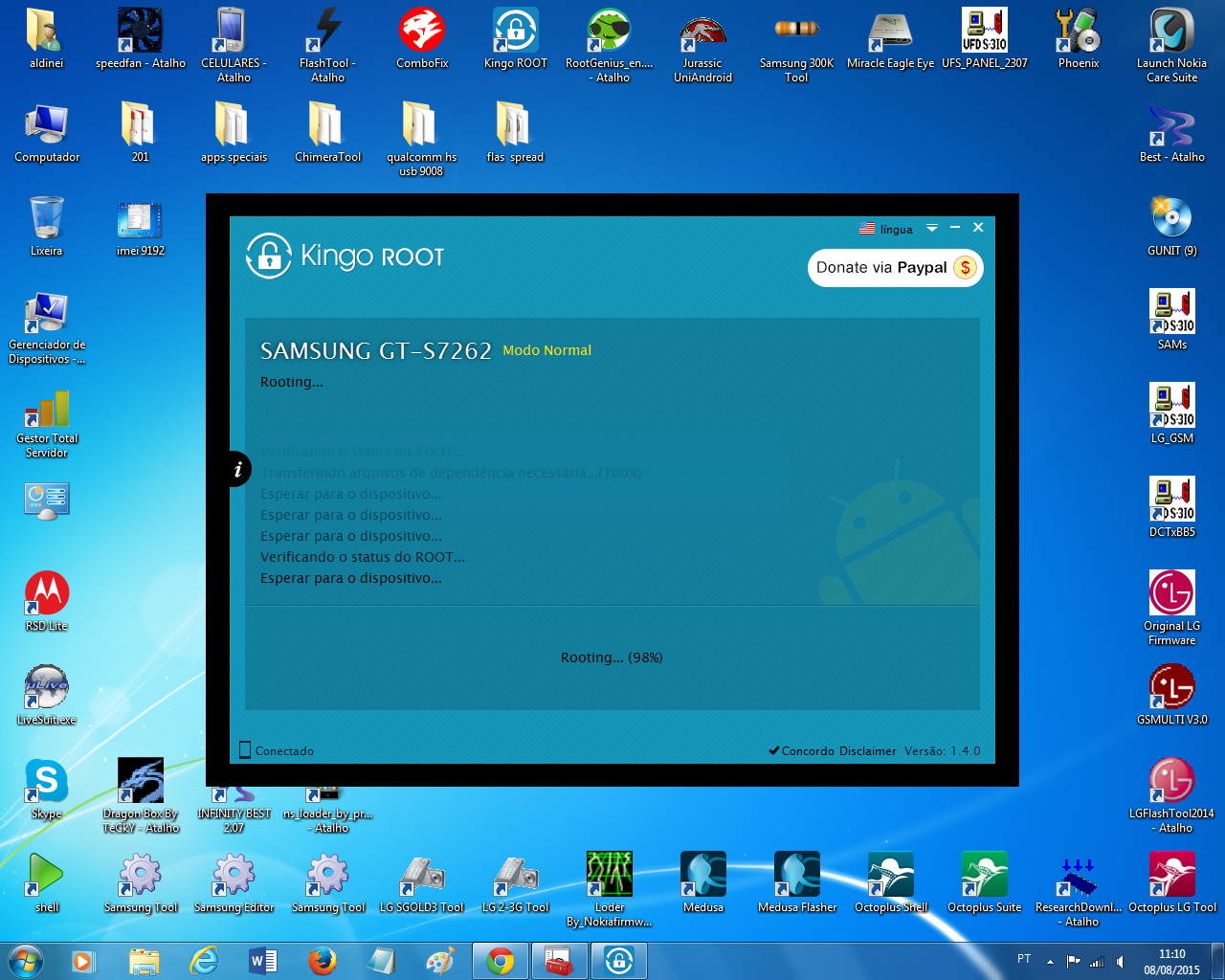The width and height of the screenshot is (1225, 980).
Task: Select the GSMULTI V3.0 icon
Action: coord(1172,696)
